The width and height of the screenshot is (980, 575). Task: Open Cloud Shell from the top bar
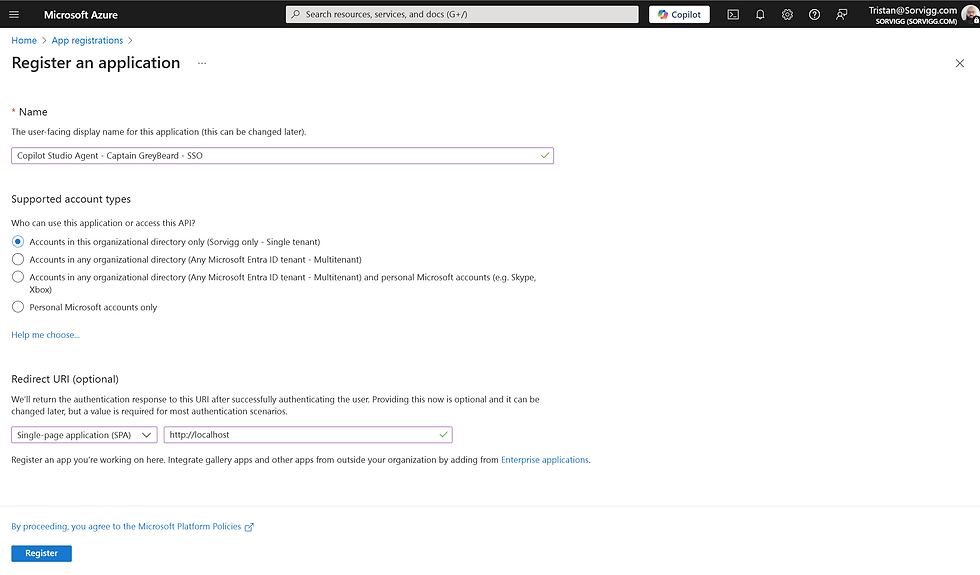(733, 14)
